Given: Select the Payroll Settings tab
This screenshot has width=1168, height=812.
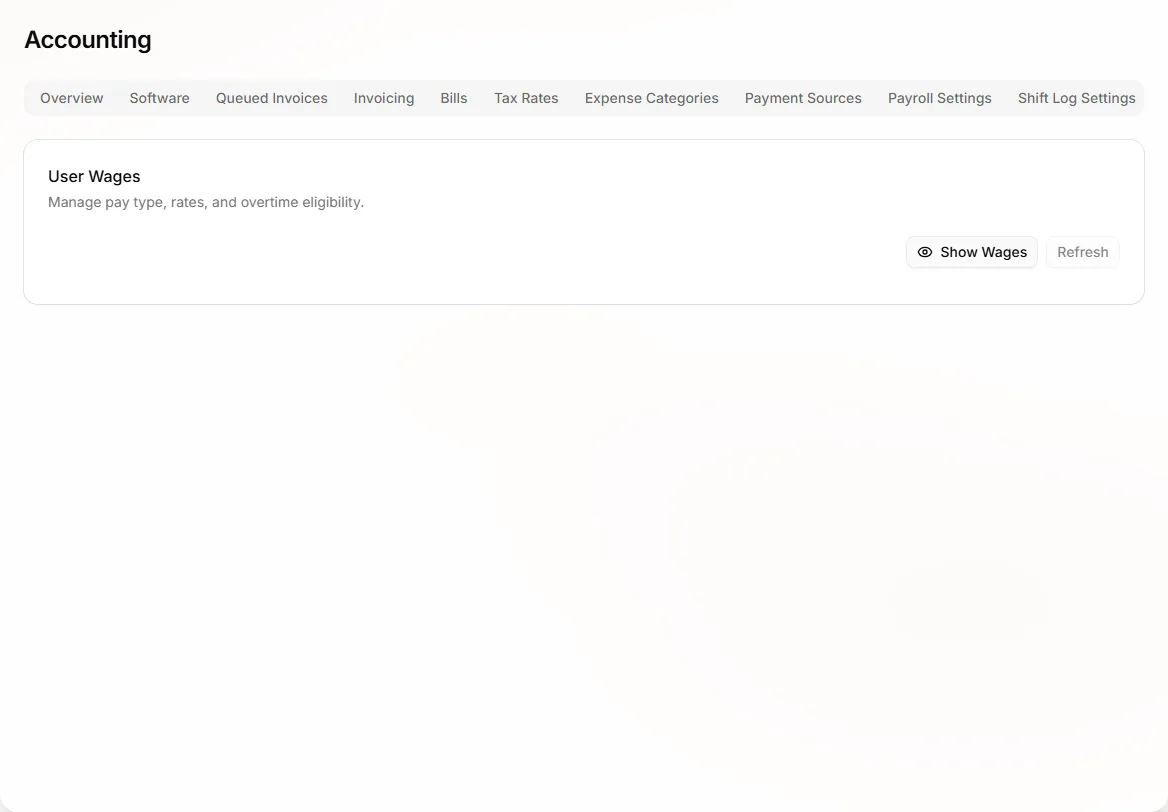Looking at the screenshot, I should click(x=939, y=98).
